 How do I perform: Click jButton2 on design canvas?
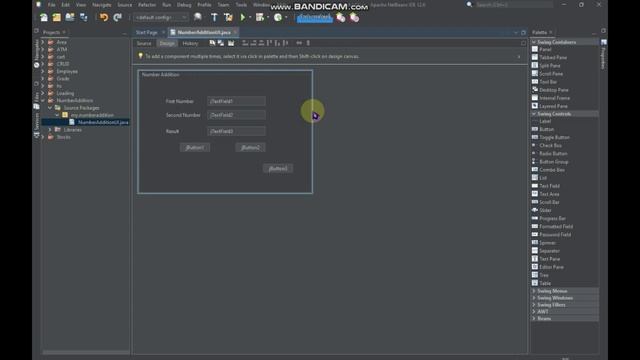[x=251, y=148]
